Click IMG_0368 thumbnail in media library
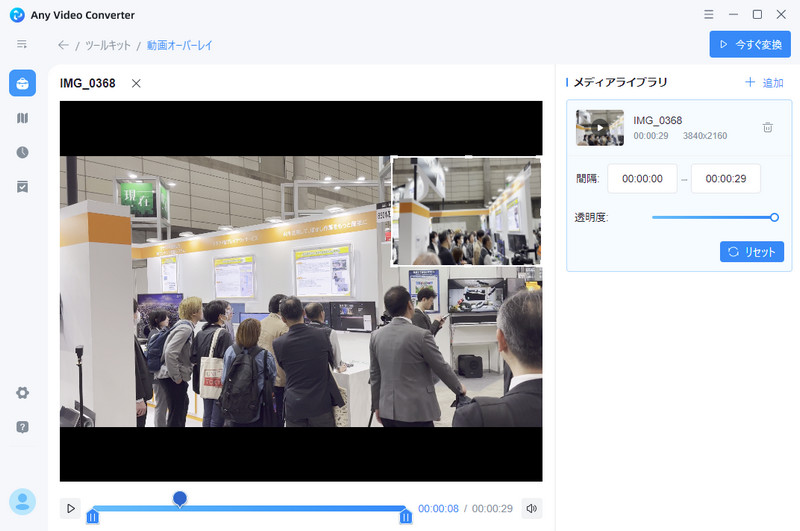Screen dimensions: 800x531 point(600,128)
